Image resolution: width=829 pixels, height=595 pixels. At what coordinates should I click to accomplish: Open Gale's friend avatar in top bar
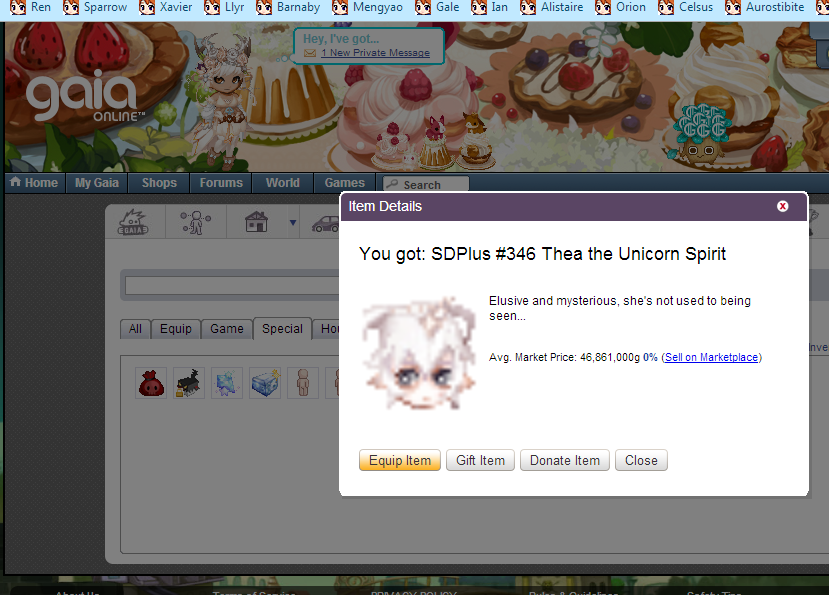pyautogui.click(x=423, y=7)
